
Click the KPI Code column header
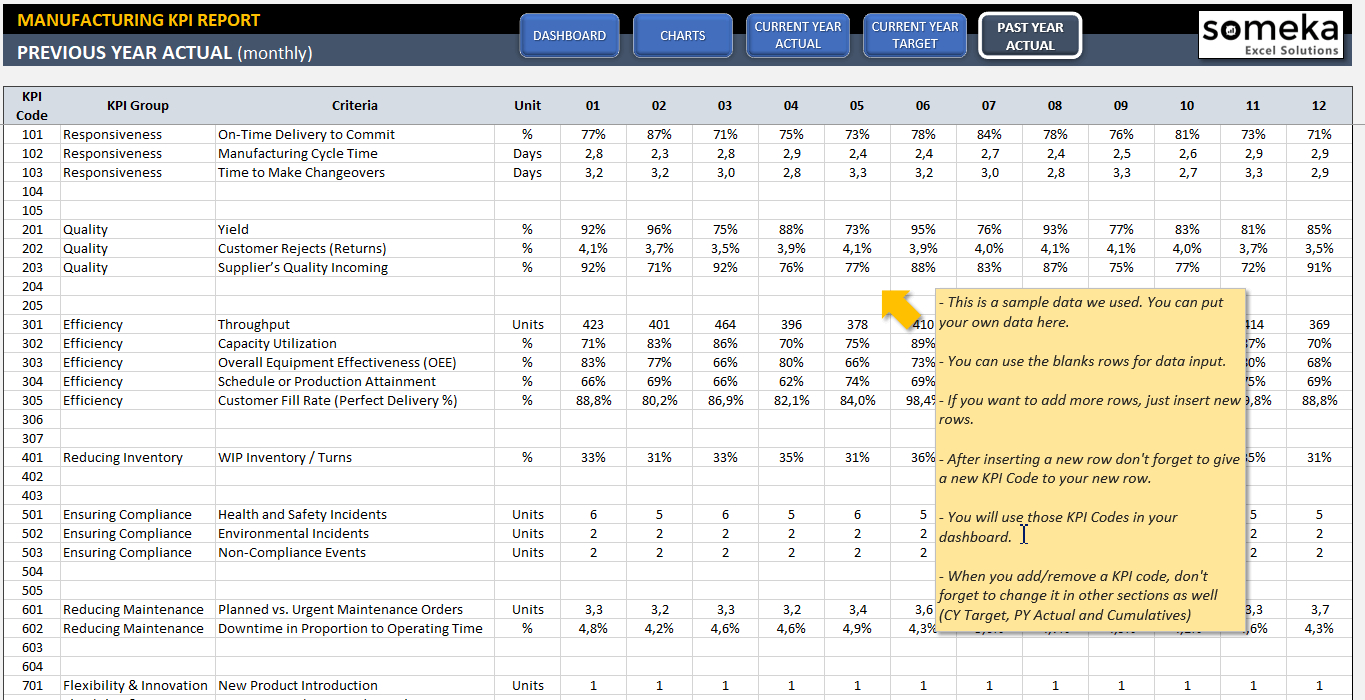coord(31,105)
